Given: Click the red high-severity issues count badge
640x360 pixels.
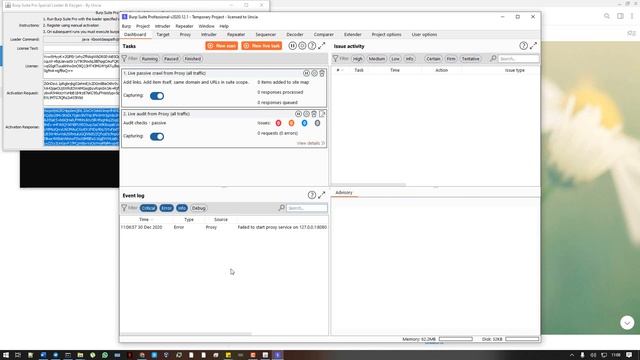Looking at the screenshot, I should (278, 123).
